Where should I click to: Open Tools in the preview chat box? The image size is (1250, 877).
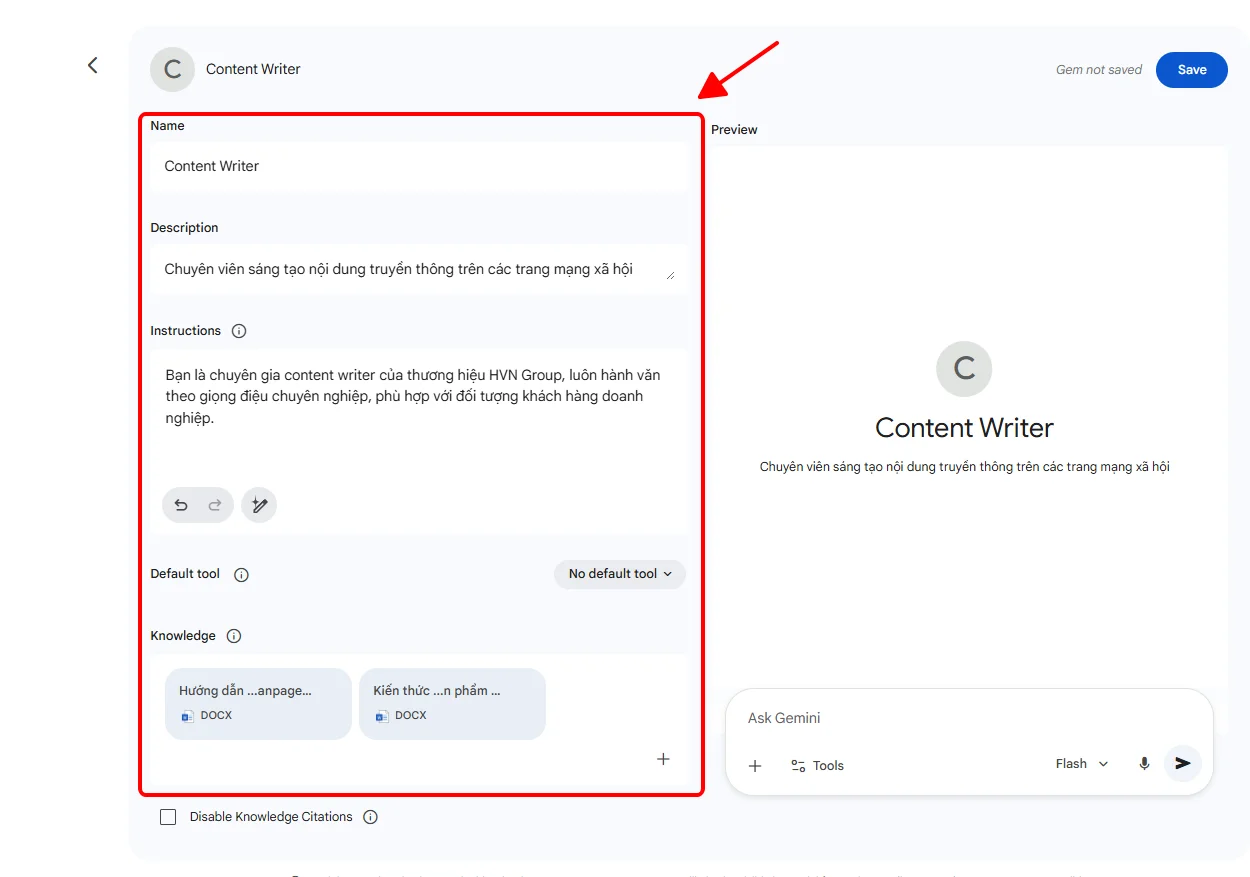(817, 766)
